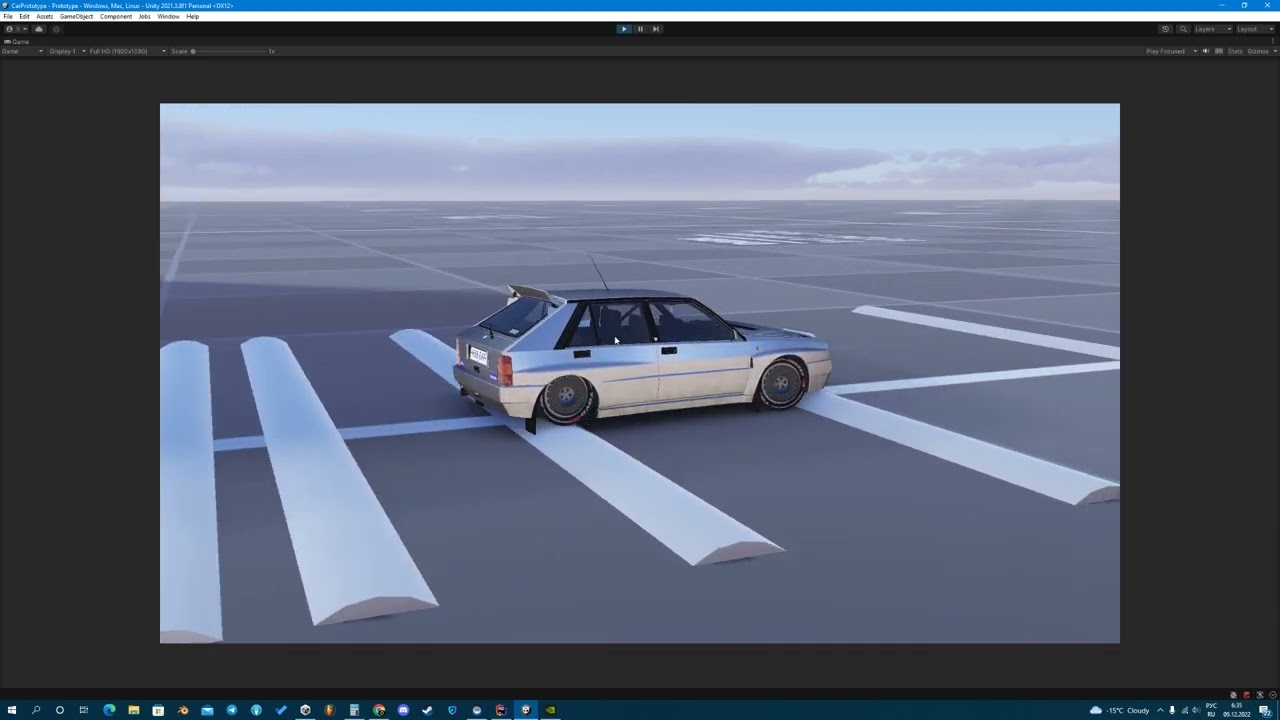Open Microsoft Store from the taskbar
Screen dimensions: 1280x720
158,710
